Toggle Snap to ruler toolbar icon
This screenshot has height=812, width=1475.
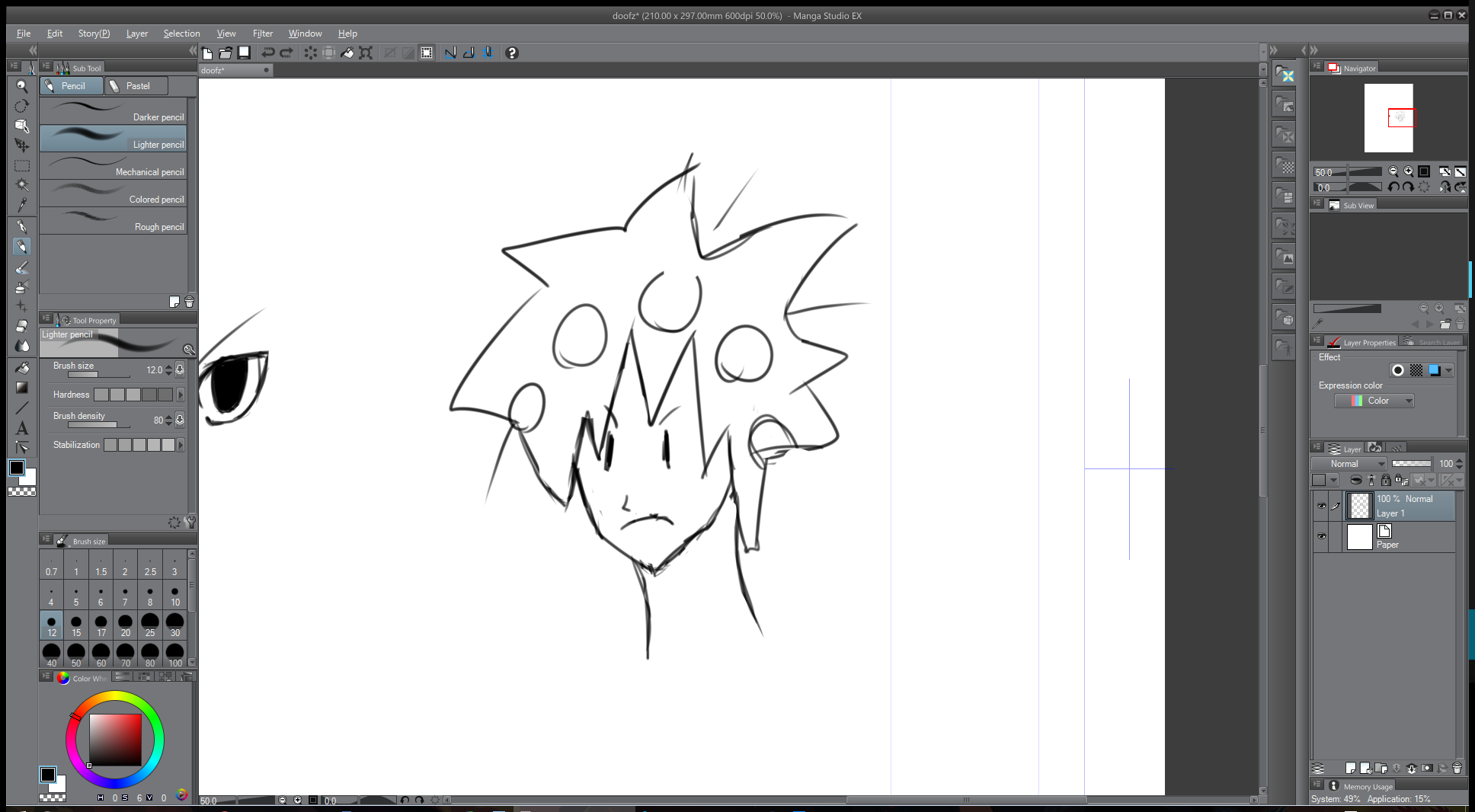450,53
